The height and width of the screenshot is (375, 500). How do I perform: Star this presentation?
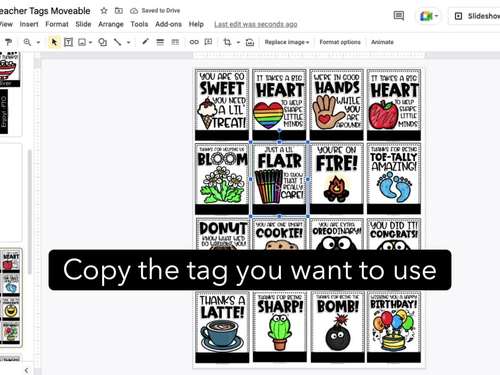(104, 11)
